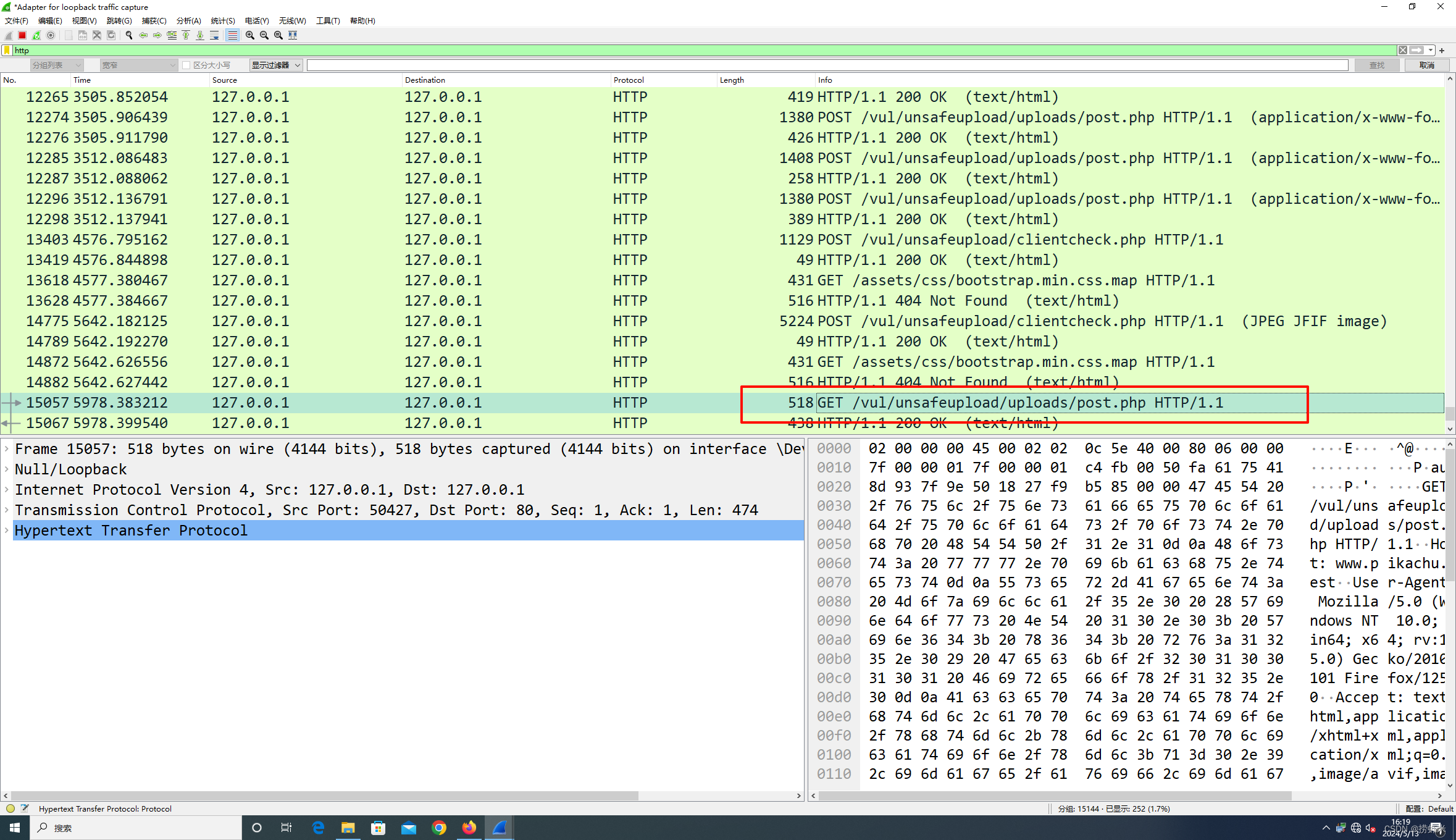This screenshot has width=1456, height=840.
Task: Click the close capture file icon
Action: tap(97, 35)
